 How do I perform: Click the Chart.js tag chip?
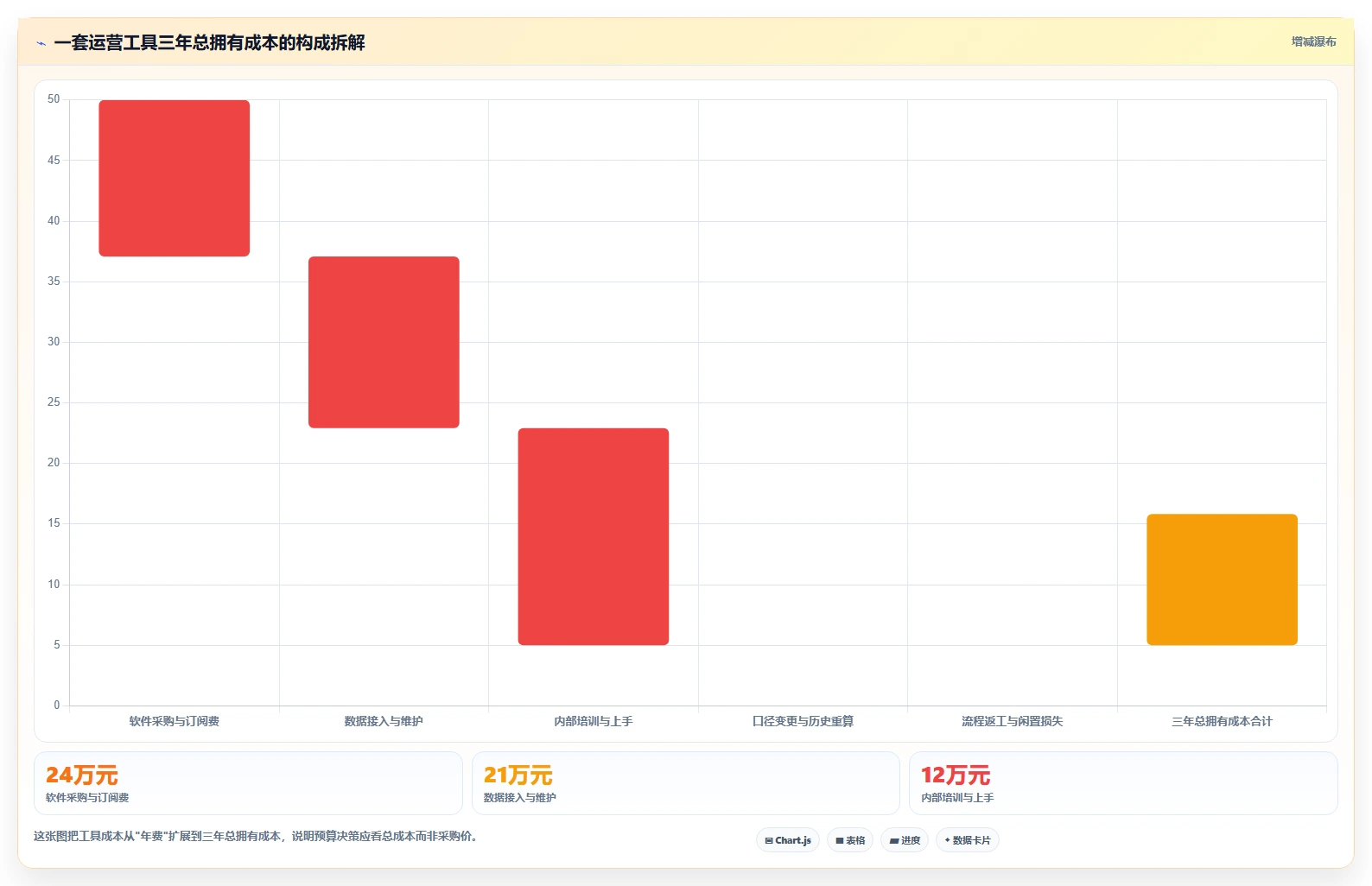(788, 840)
